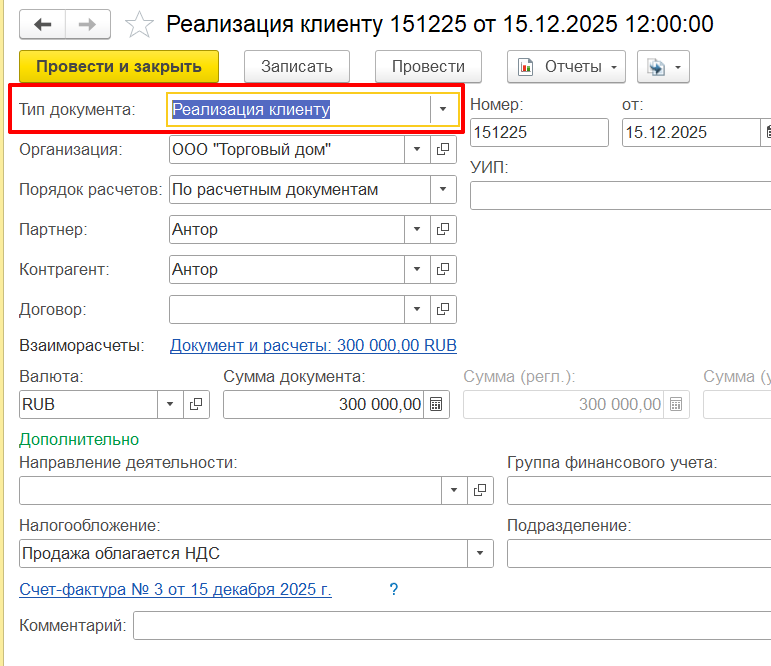Click into the Комментарий input field
Viewport: 771px width, 666px height.
tap(450, 627)
